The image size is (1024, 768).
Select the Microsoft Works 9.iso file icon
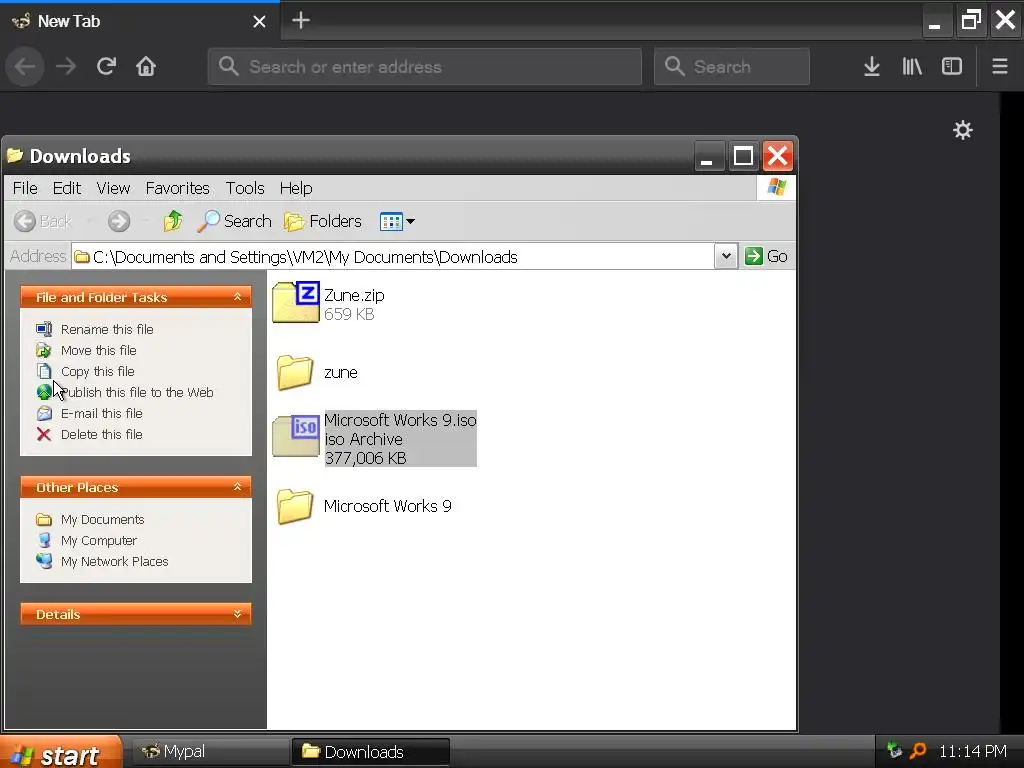coord(296,436)
